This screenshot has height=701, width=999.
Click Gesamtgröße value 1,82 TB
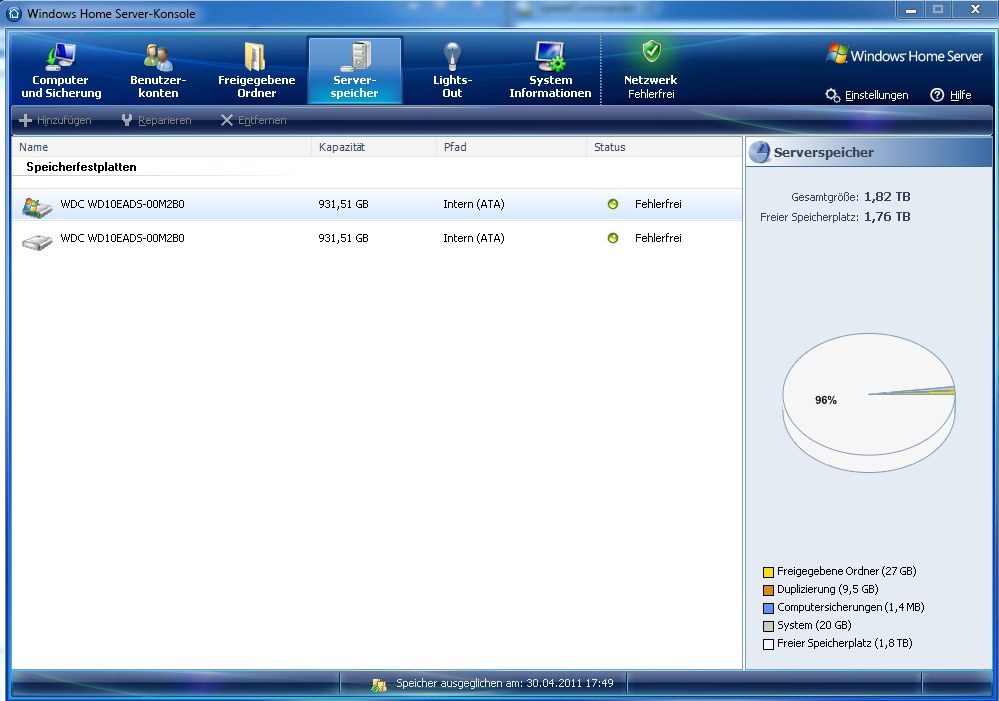click(887, 196)
